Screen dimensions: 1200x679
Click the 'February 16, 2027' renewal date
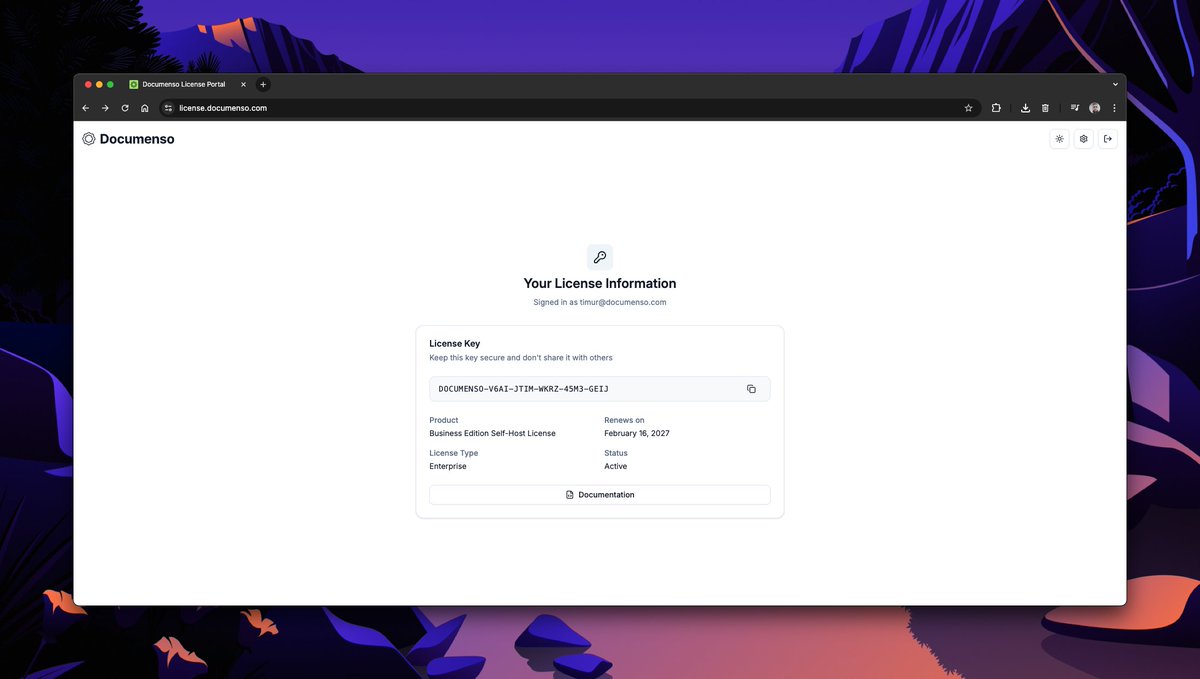pos(637,434)
